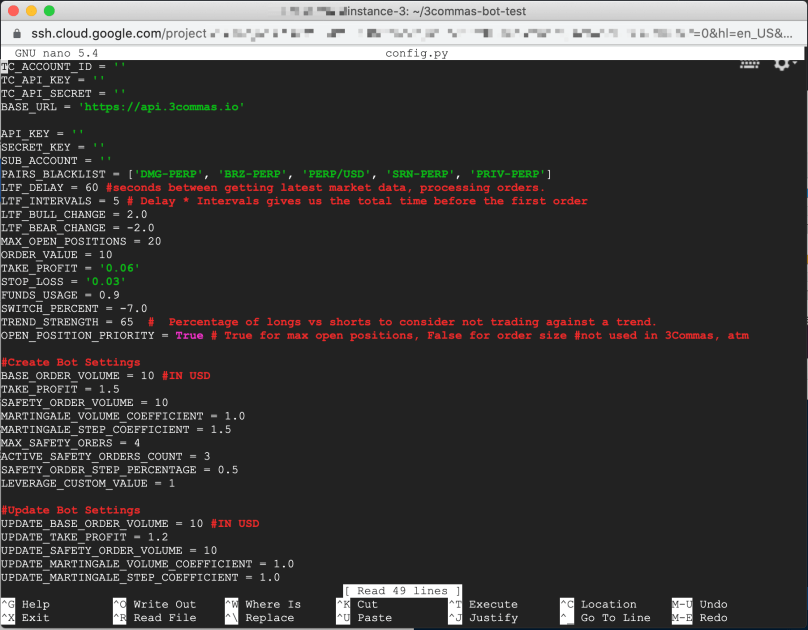The image size is (808, 630).
Task: Open the dropdown arrow next to the gear
Action: 795,62
